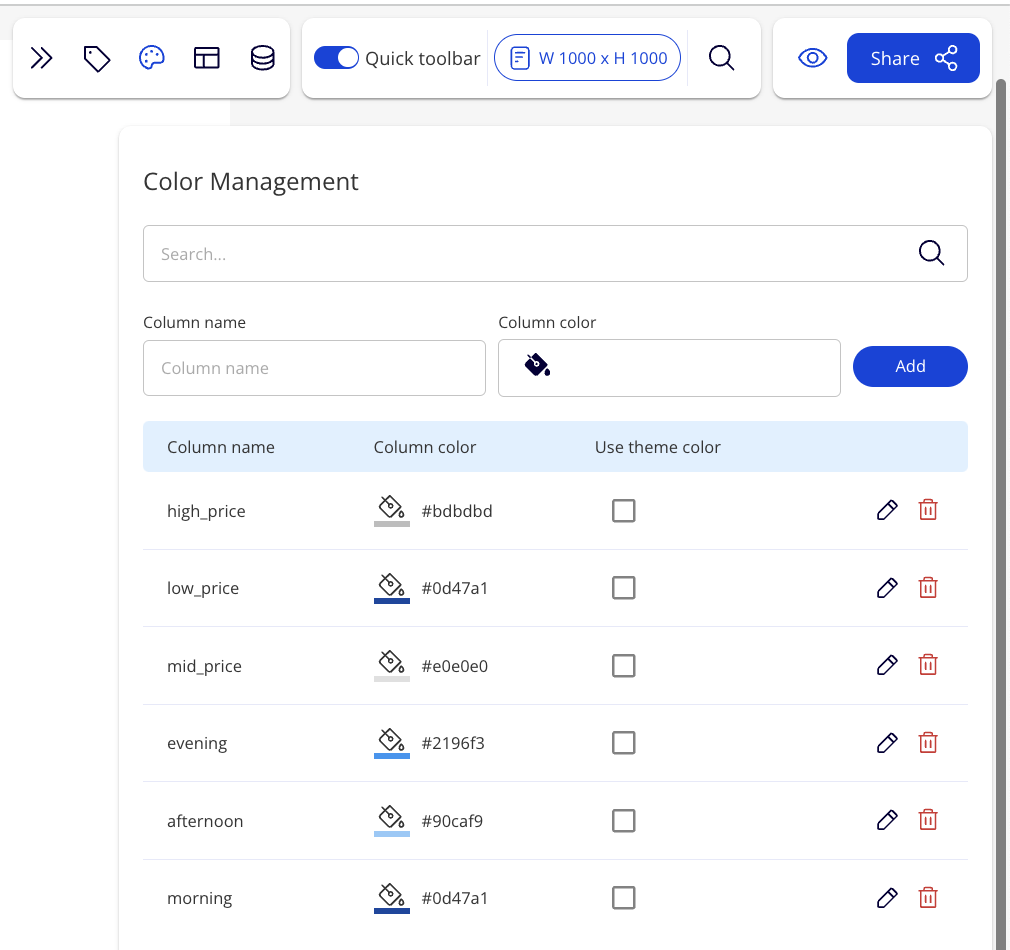This screenshot has width=1010, height=950.
Task: Turn off the Quick toolbar switch
Action: (336, 58)
